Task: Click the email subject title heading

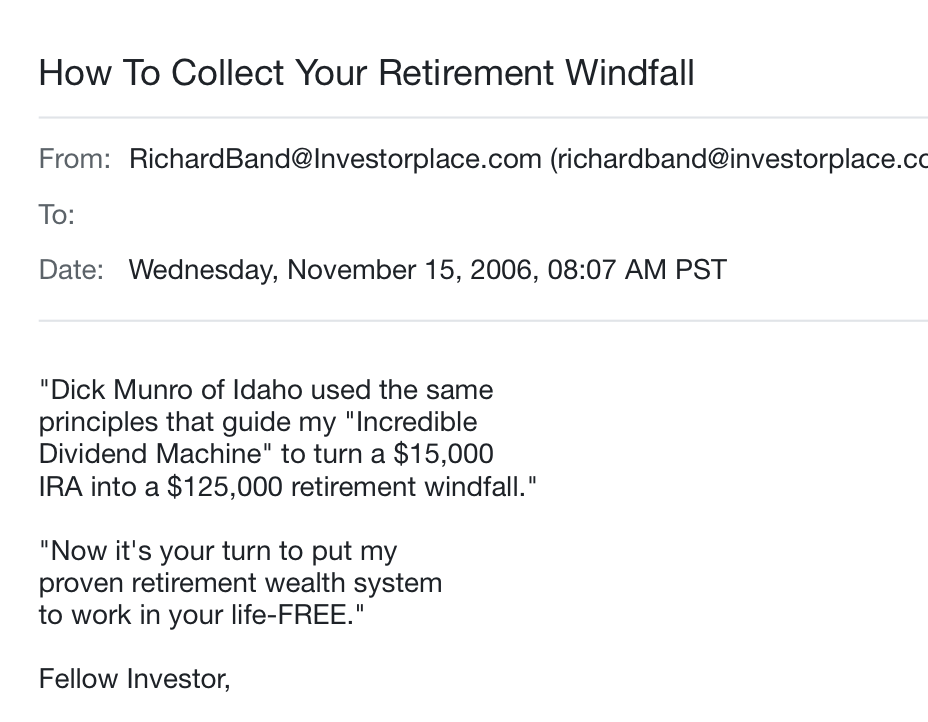Action: [366, 73]
